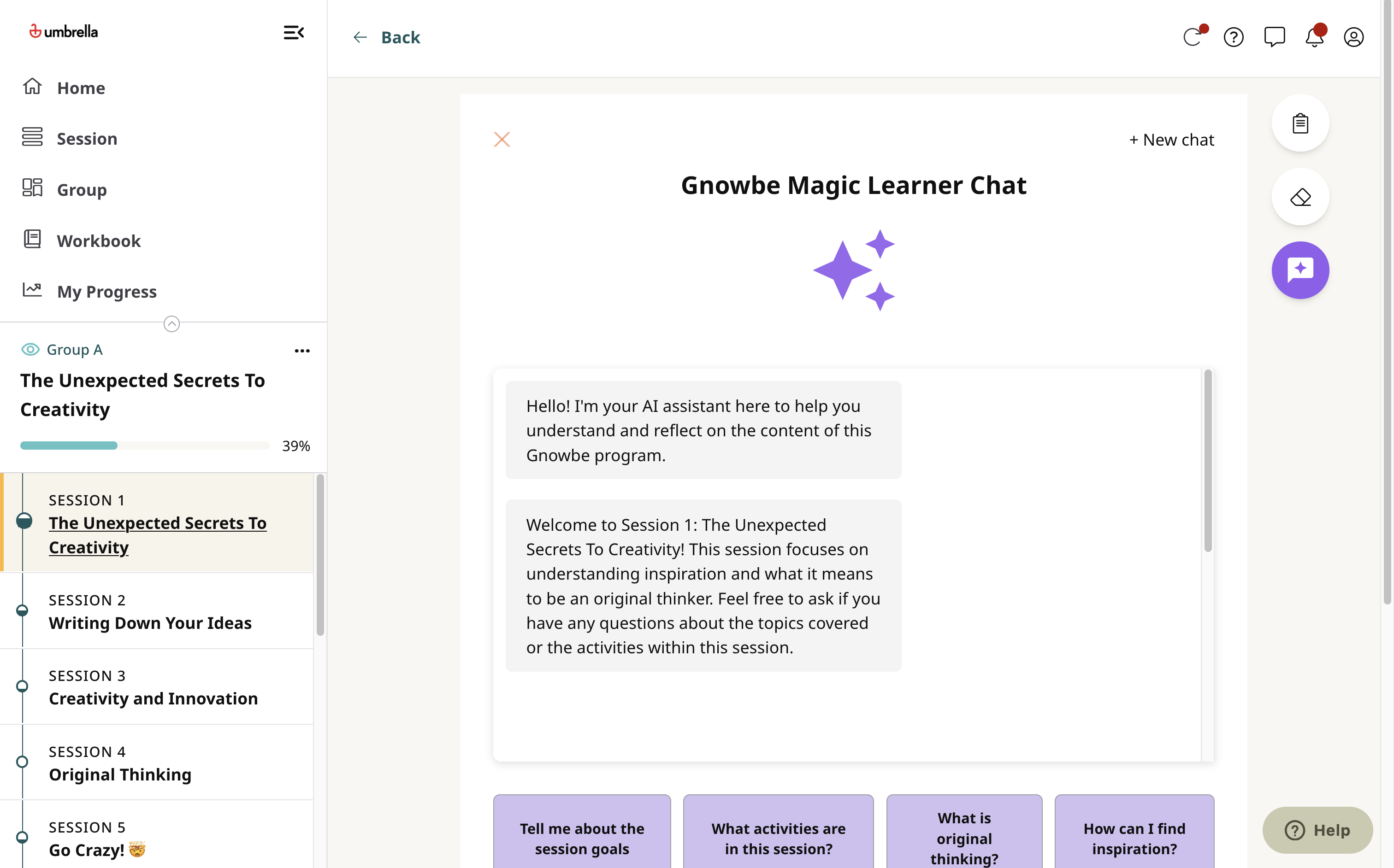Click the Group grid icon
Screen dimensions: 1394x868
tap(32, 187)
